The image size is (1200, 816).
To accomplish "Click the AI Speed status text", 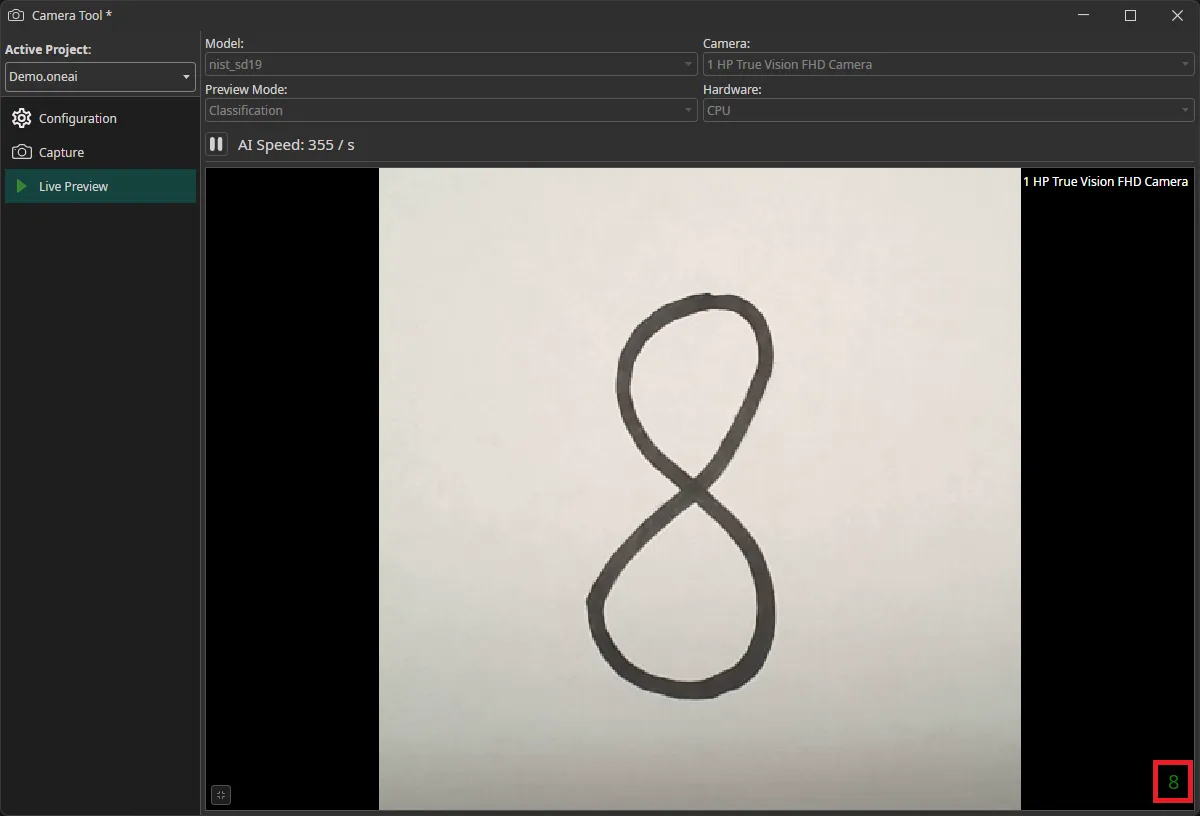I will click(x=294, y=143).
